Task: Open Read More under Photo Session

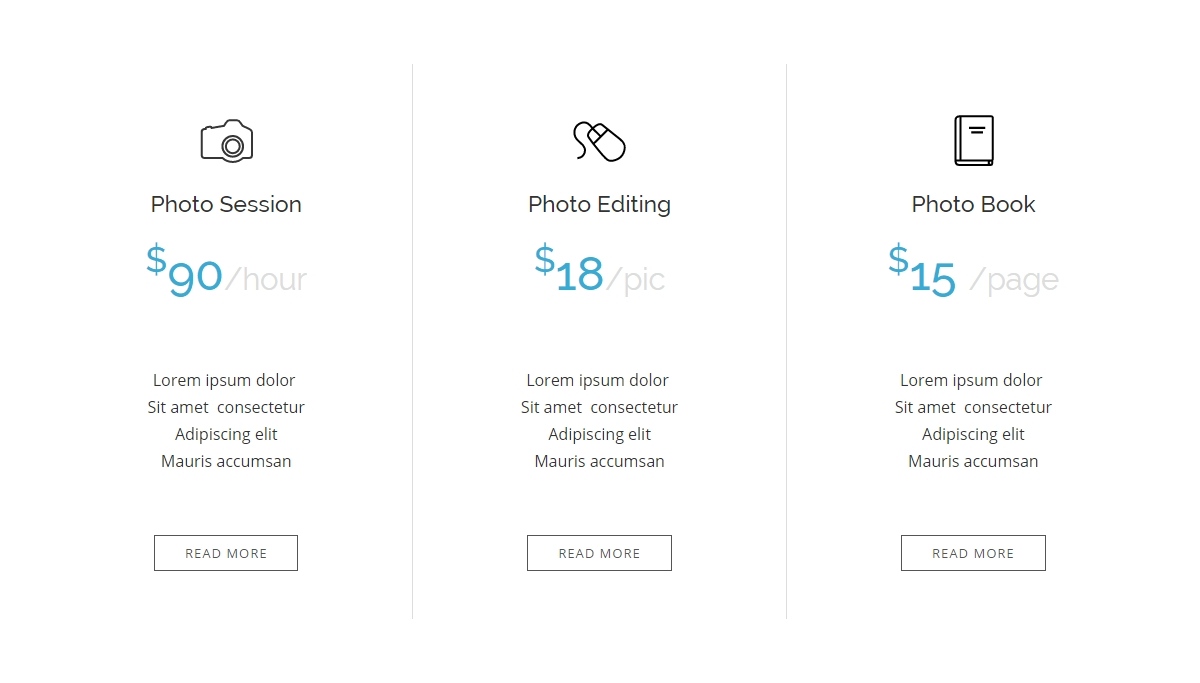Action: click(x=226, y=553)
